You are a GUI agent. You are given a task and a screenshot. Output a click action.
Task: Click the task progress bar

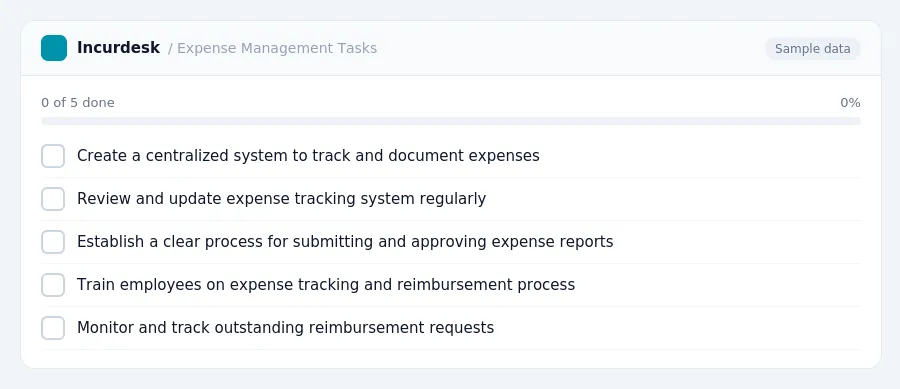tap(451, 121)
